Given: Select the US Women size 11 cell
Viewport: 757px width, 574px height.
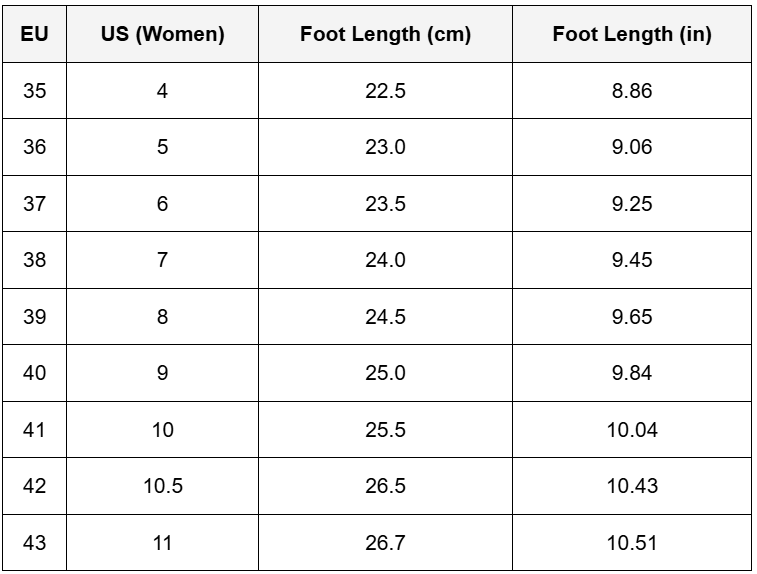Looking at the screenshot, I should pyautogui.click(x=162, y=543).
